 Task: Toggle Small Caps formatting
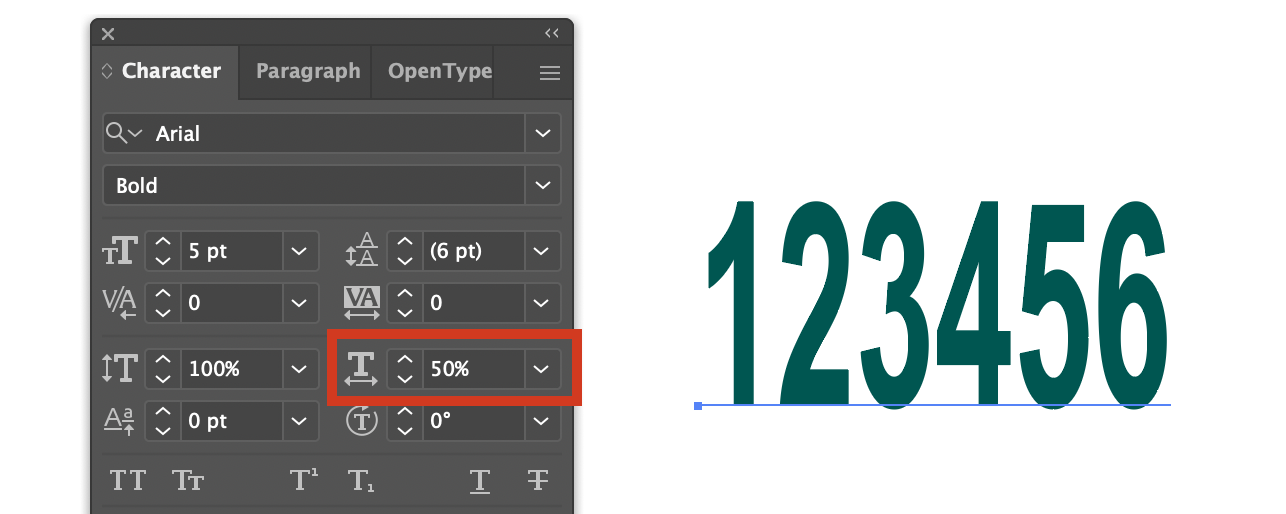pos(189,481)
